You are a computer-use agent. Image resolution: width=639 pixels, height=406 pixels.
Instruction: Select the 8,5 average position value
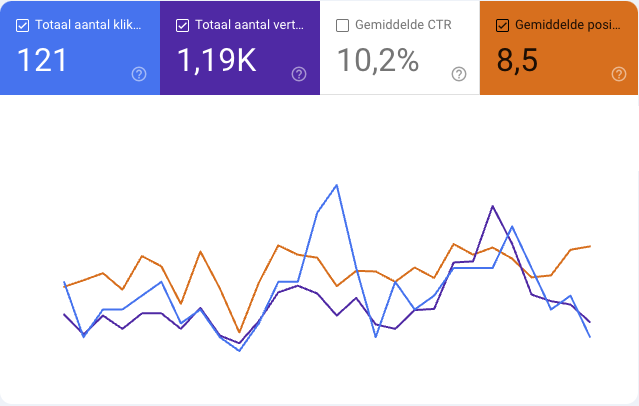coord(517,60)
